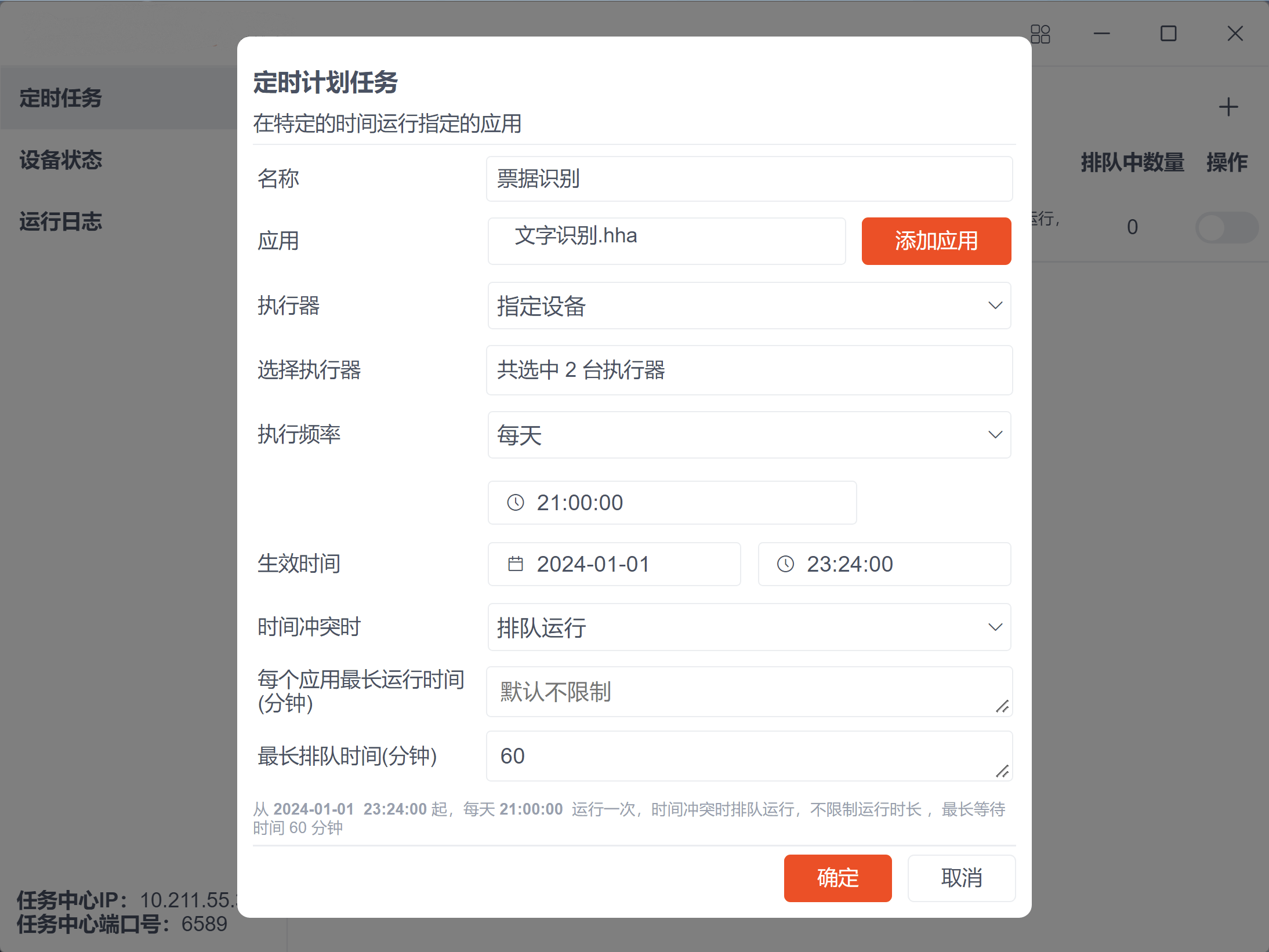Click clock icon in effective time field

785,564
